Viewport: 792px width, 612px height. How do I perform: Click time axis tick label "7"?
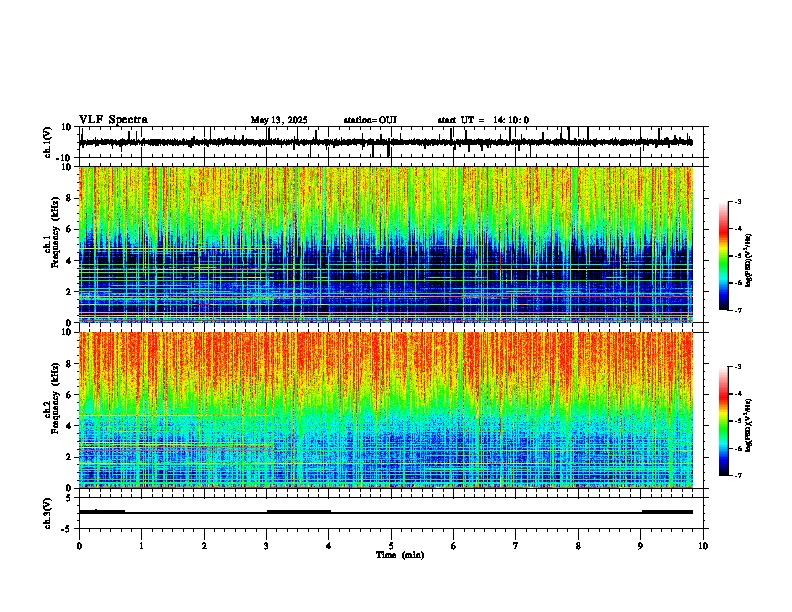point(516,546)
